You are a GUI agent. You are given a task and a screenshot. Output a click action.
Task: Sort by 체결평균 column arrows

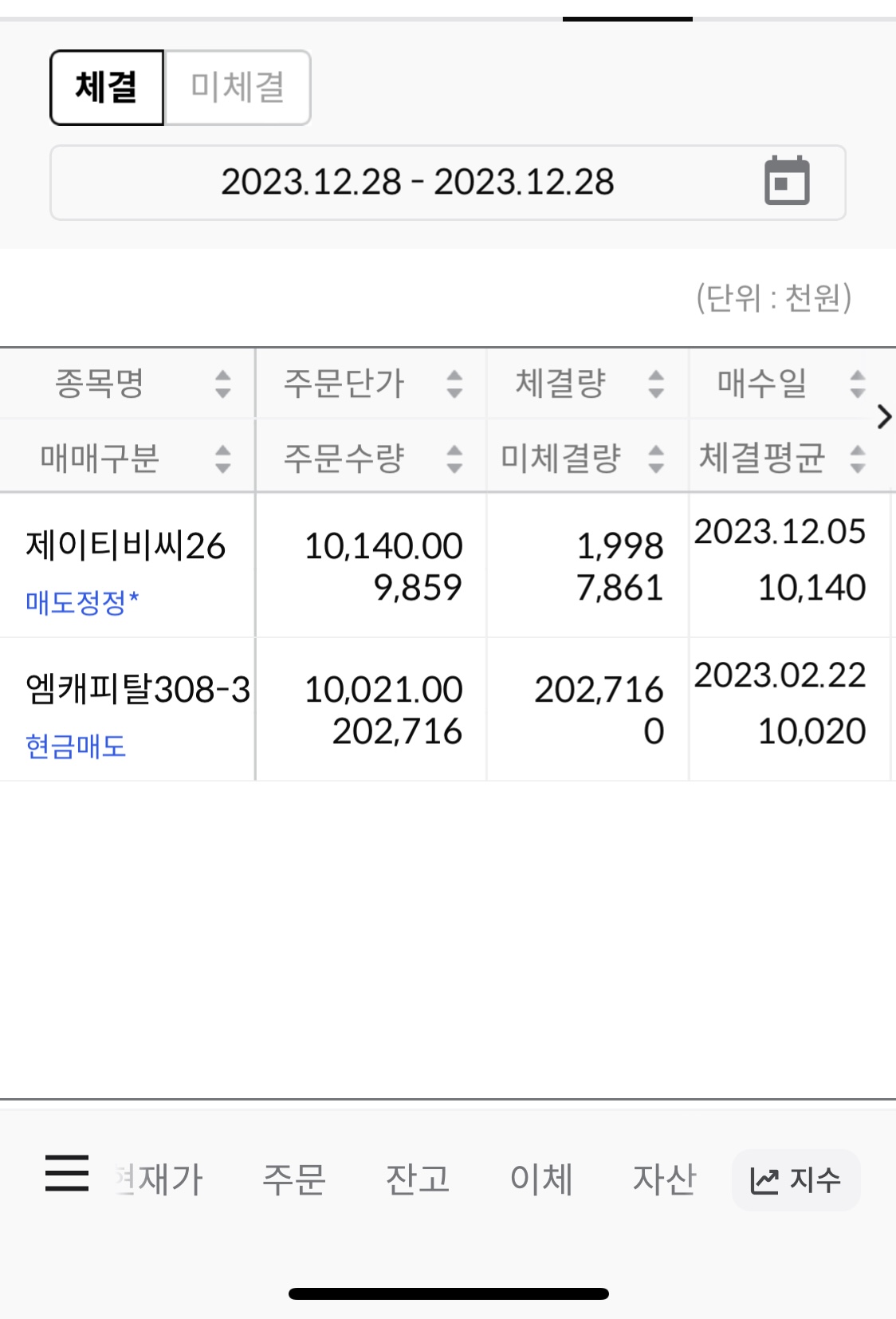coord(858,459)
